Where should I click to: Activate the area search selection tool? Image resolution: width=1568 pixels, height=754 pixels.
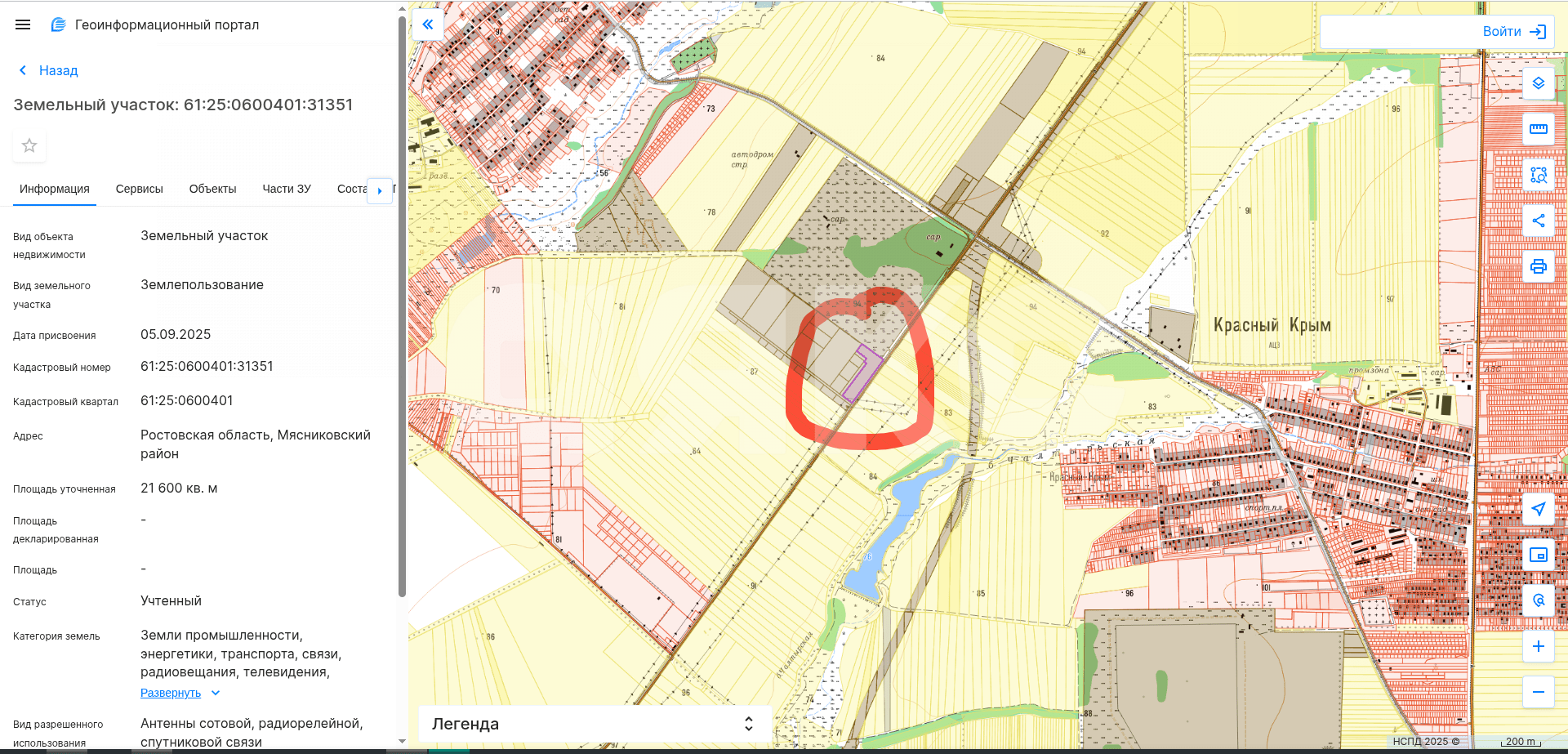click(x=1538, y=175)
